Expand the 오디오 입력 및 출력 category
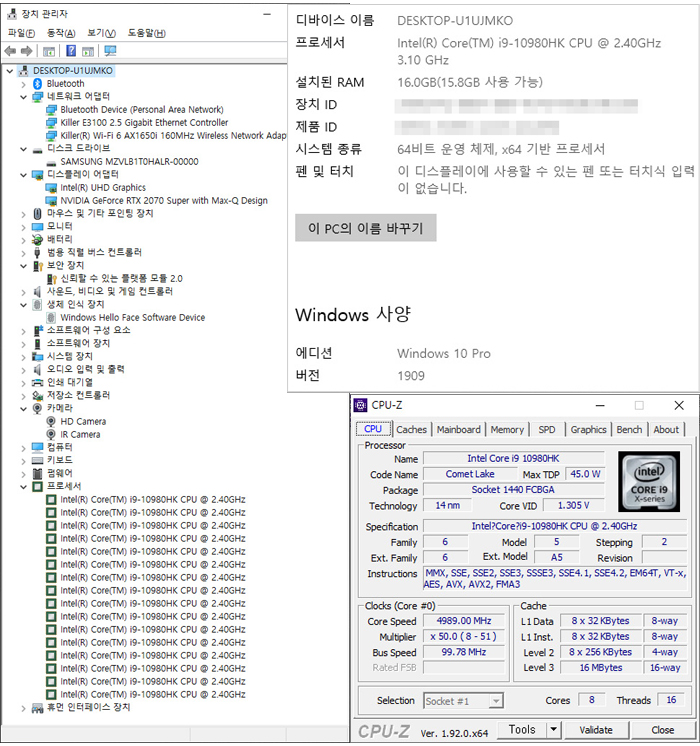The width and height of the screenshot is (700, 746). pos(23,370)
